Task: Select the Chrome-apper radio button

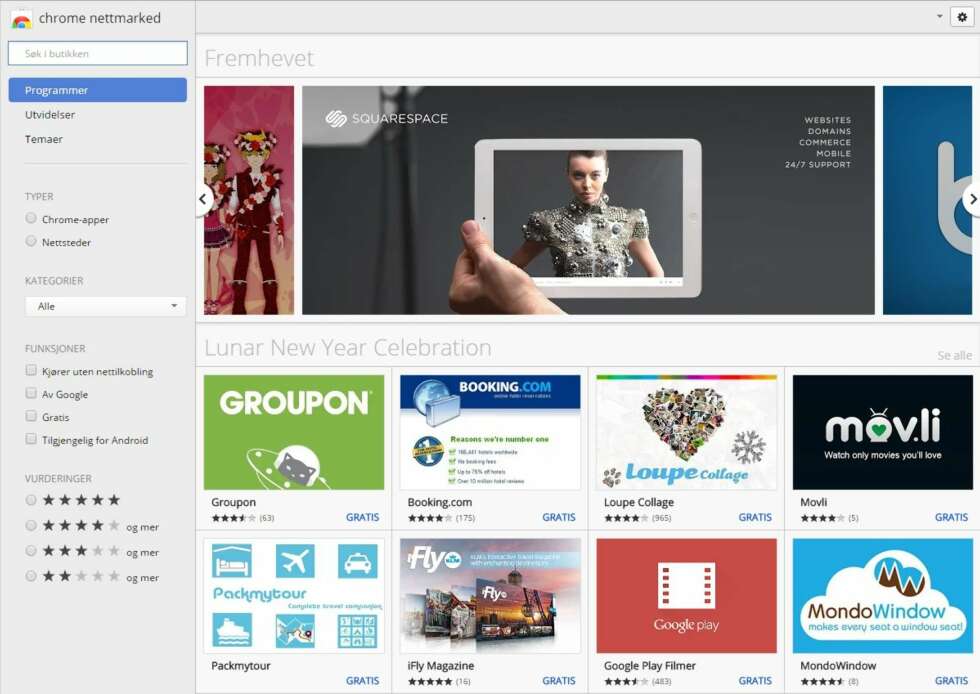Action: click(x=31, y=218)
